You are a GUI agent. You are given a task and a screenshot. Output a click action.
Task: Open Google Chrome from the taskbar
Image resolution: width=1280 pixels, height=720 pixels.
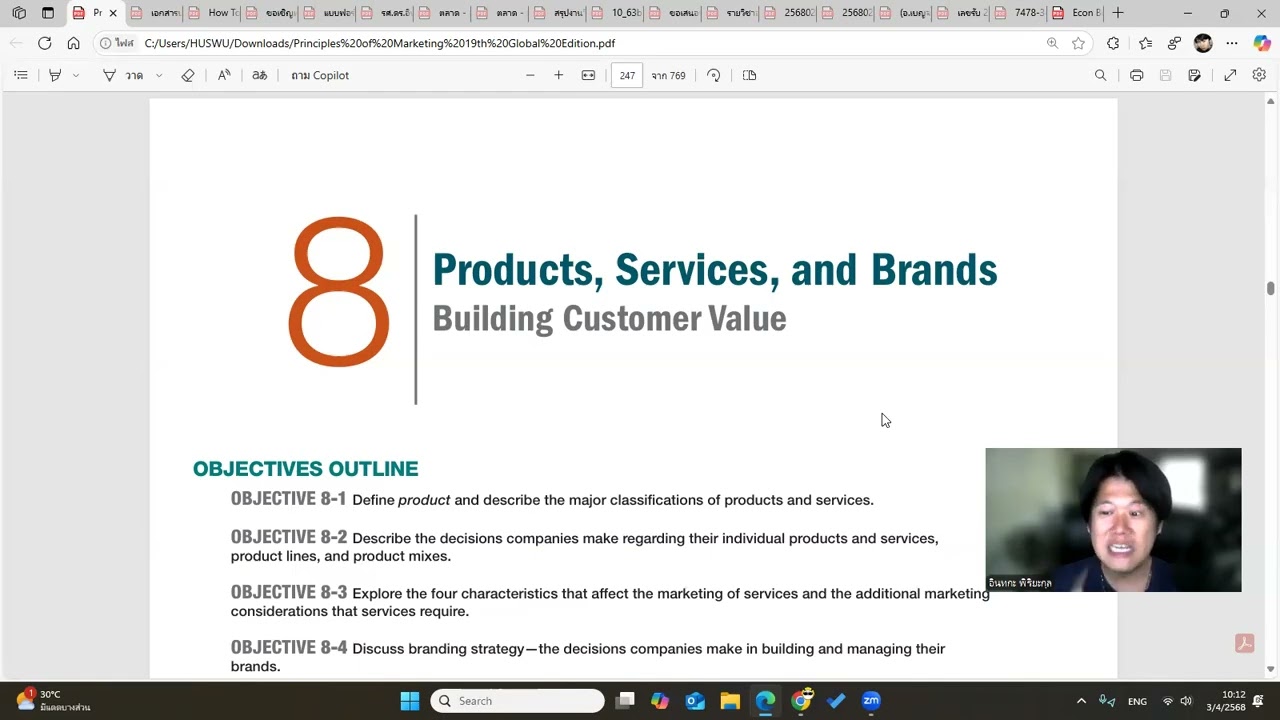click(x=801, y=701)
